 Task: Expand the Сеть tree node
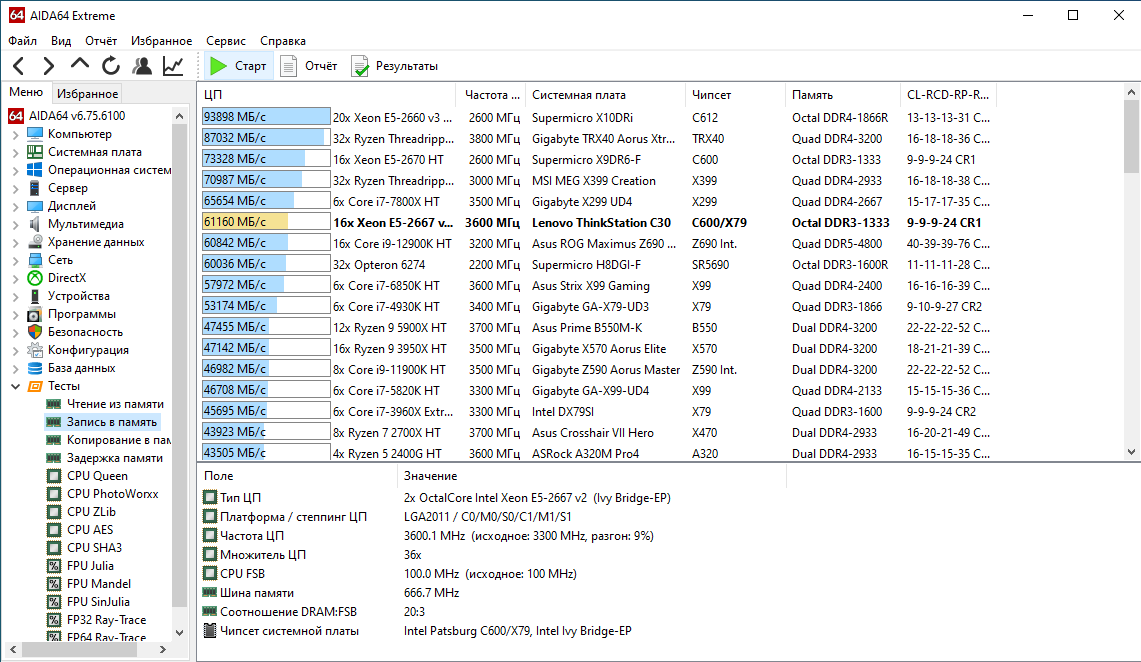[15, 260]
